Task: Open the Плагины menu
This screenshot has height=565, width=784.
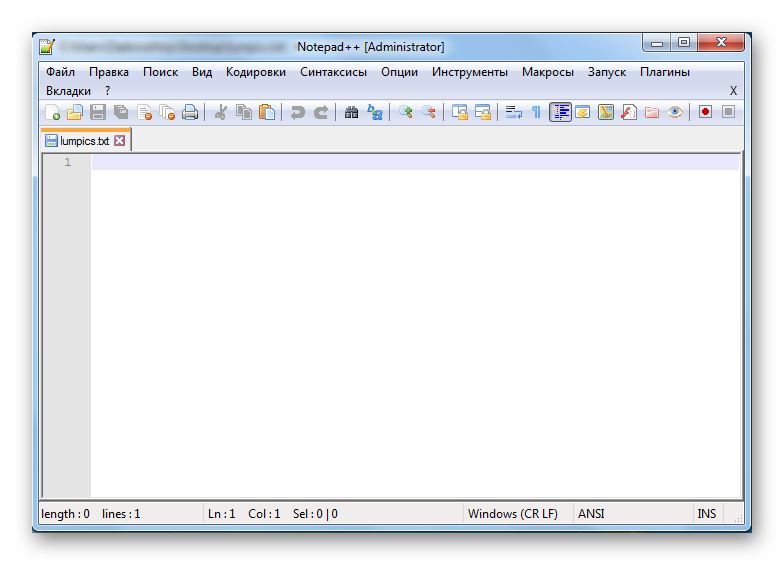Action: click(x=664, y=72)
